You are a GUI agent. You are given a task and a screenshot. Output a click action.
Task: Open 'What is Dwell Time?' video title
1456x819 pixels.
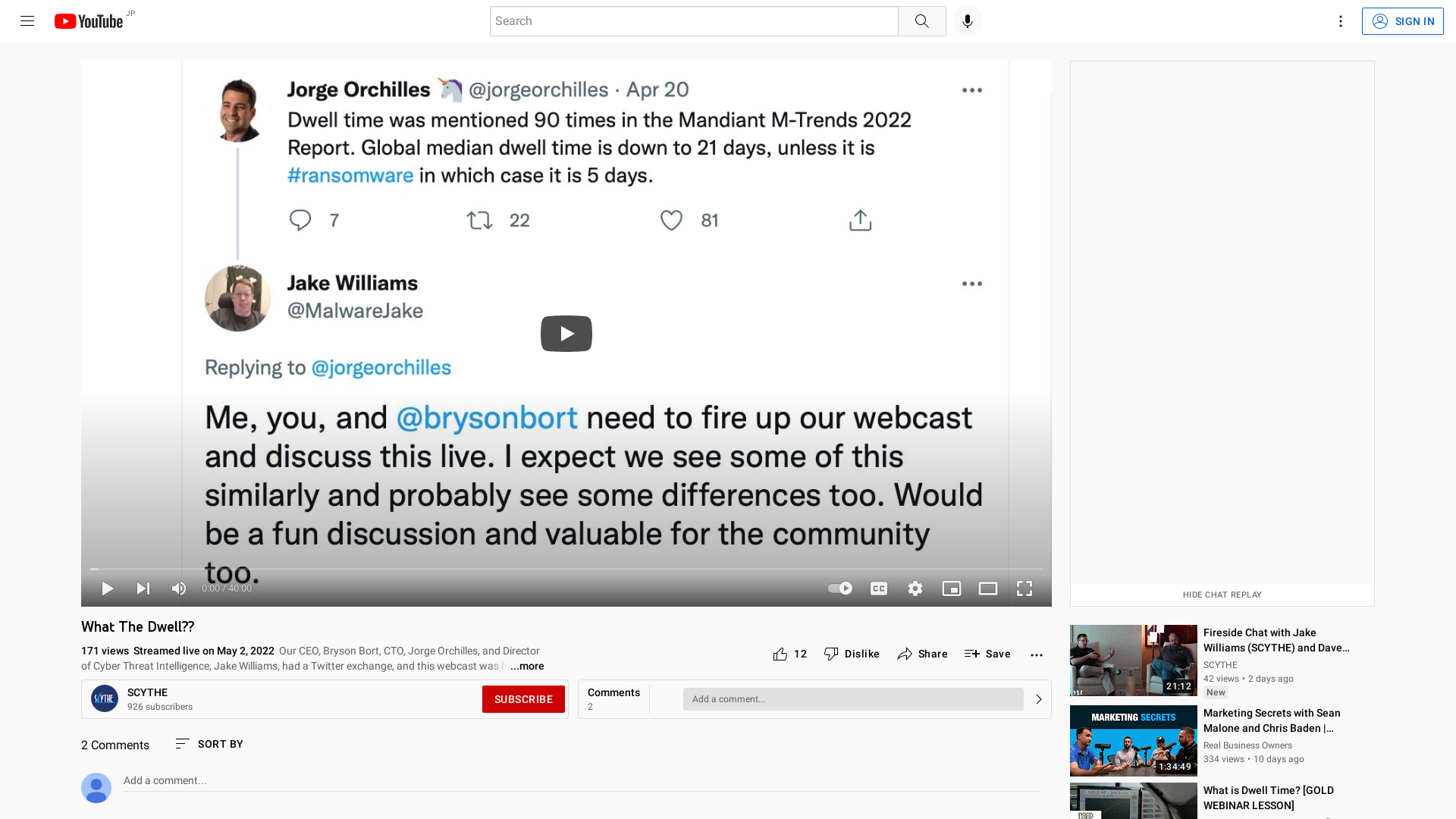point(1269,798)
